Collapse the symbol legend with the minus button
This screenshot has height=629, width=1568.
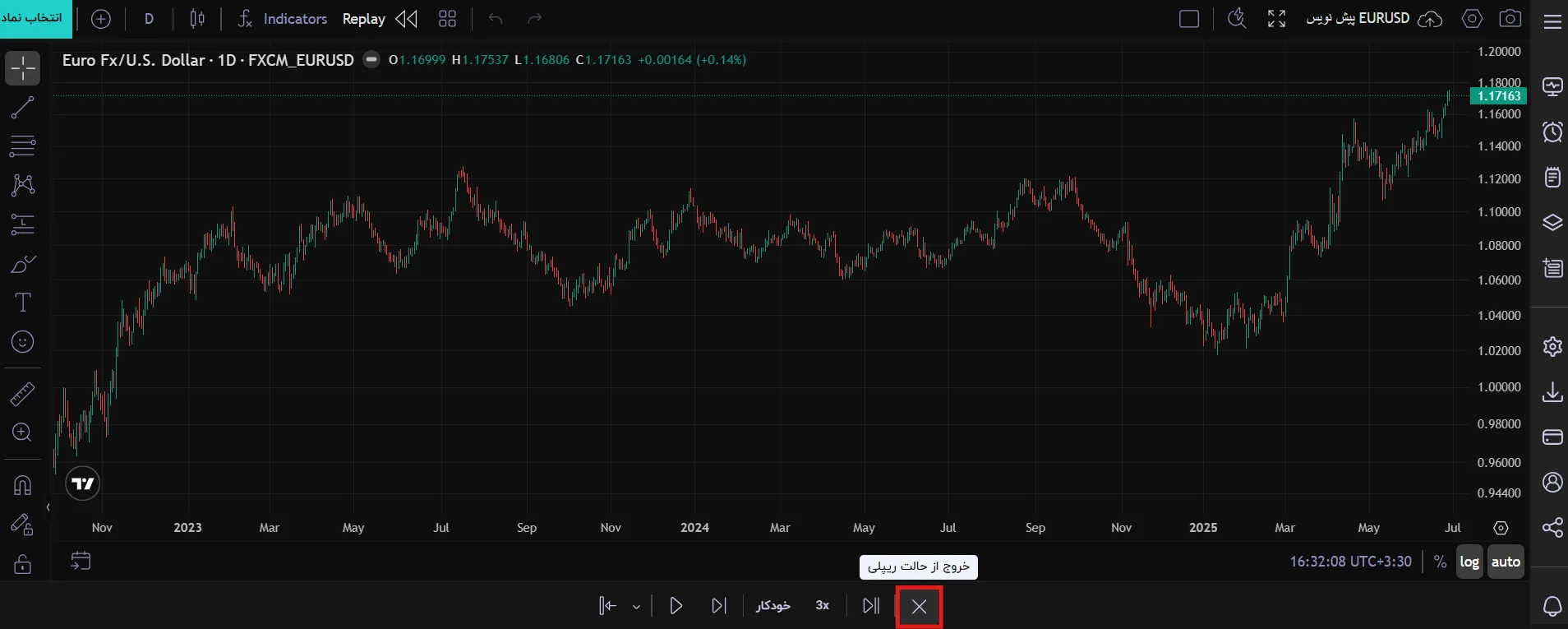coord(371,59)
